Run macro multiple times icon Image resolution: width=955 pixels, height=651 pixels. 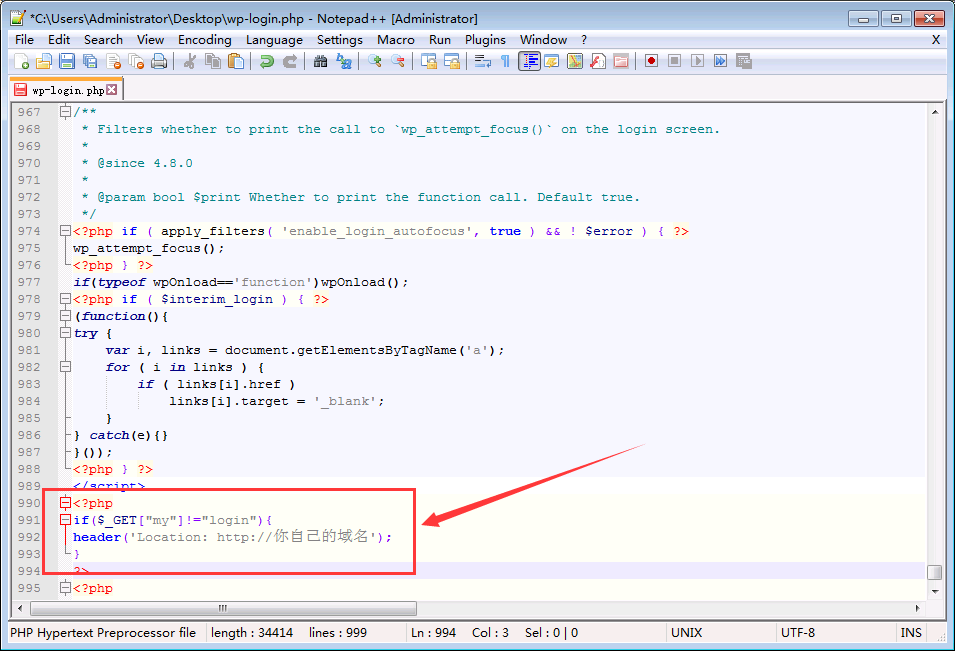pos(721,62)
